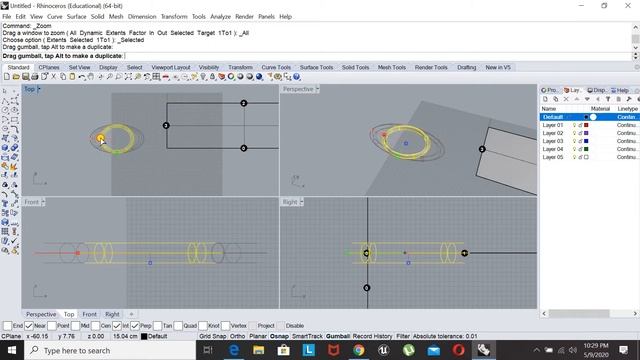Click the New layer icon in the Layers panel
Viewport: 640px width, 360px height.
(x=545, y=99)
